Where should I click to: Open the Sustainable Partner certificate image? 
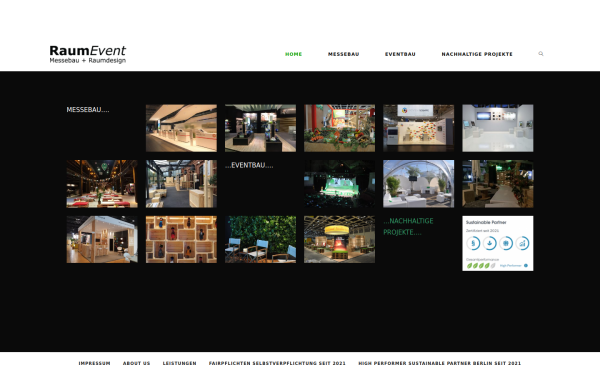point(497,243)
